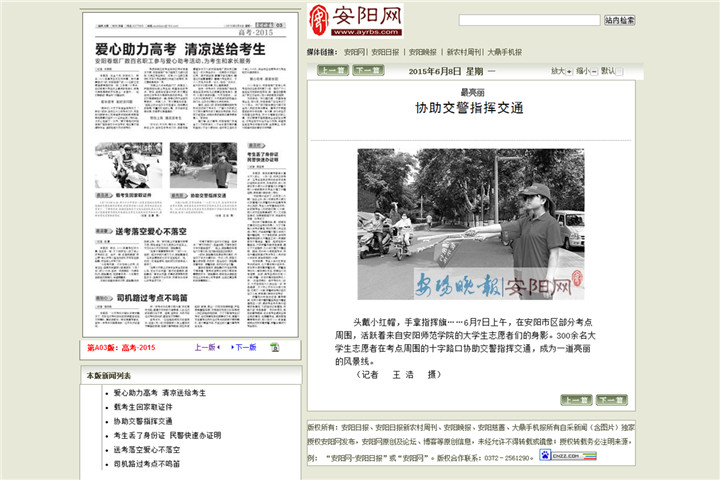Viewport: 720px width, 480px height.
Task: Click the newspaper page A03 preview image
Action: tap(191, 175)
